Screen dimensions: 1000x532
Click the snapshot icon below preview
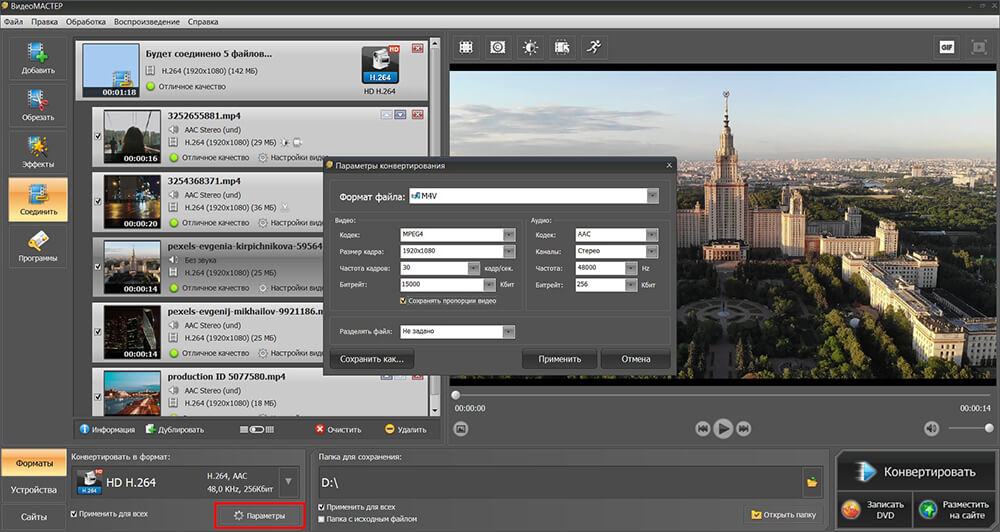[x=461, y=429]
